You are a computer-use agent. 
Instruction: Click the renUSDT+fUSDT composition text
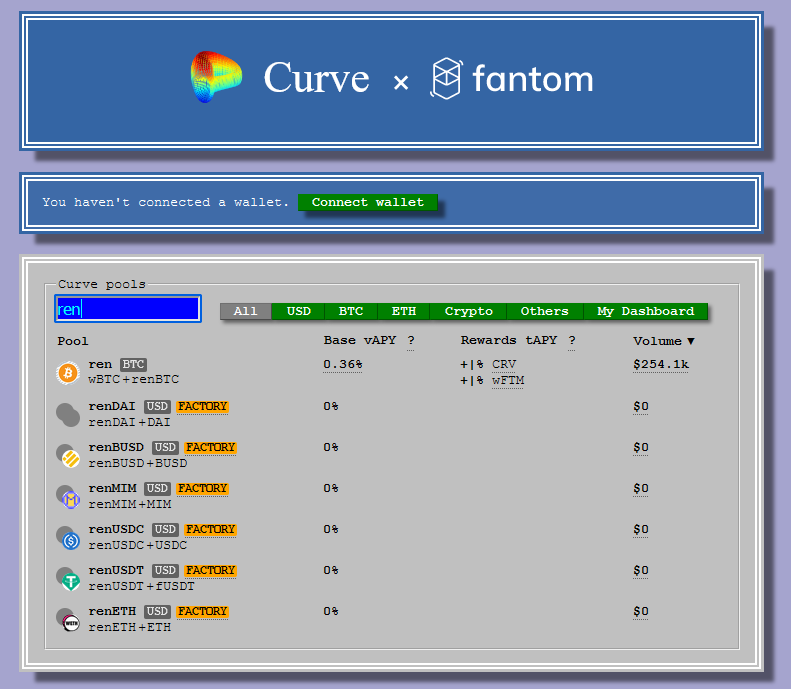point(142,586)
